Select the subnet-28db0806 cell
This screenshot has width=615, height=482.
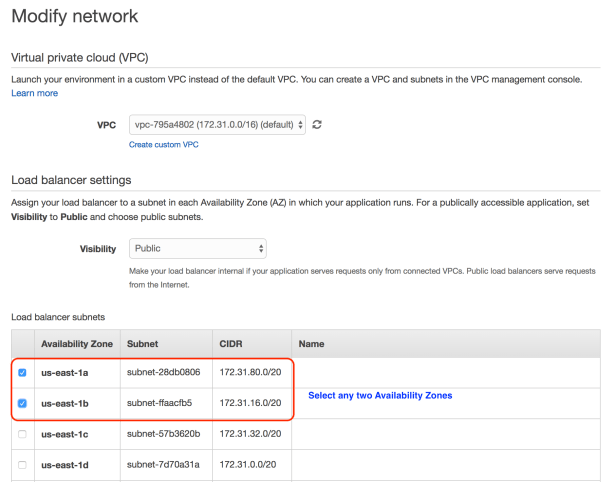pos(164,373)
